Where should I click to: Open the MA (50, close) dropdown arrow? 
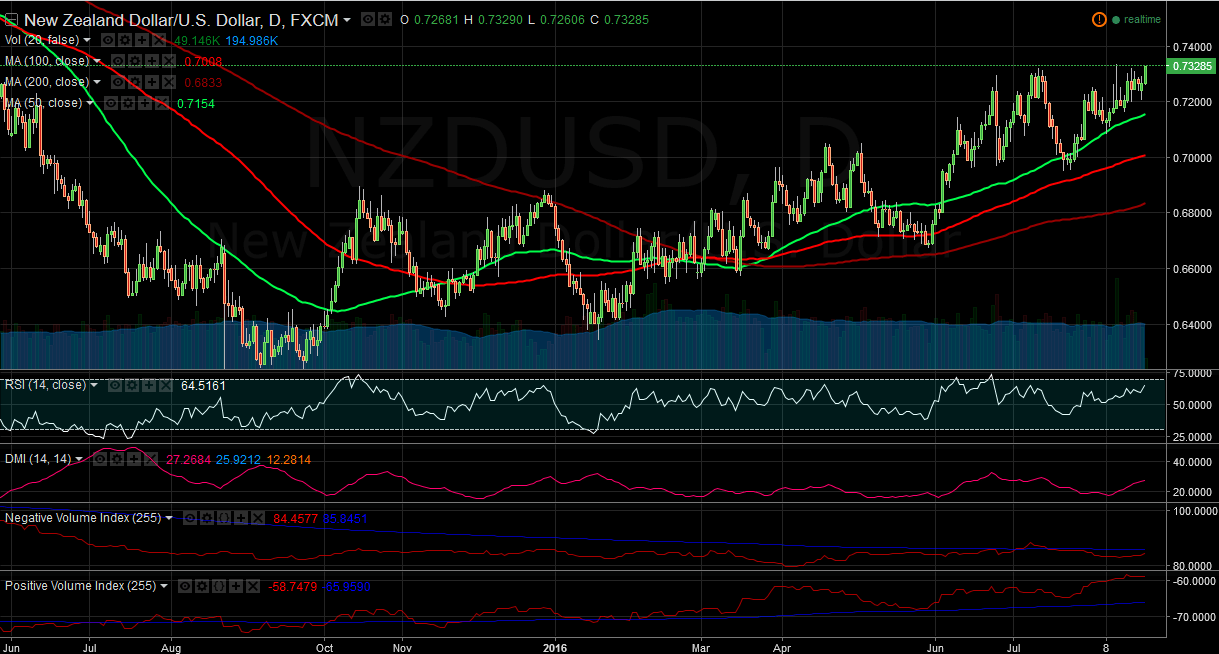click(x=91, y=103)
